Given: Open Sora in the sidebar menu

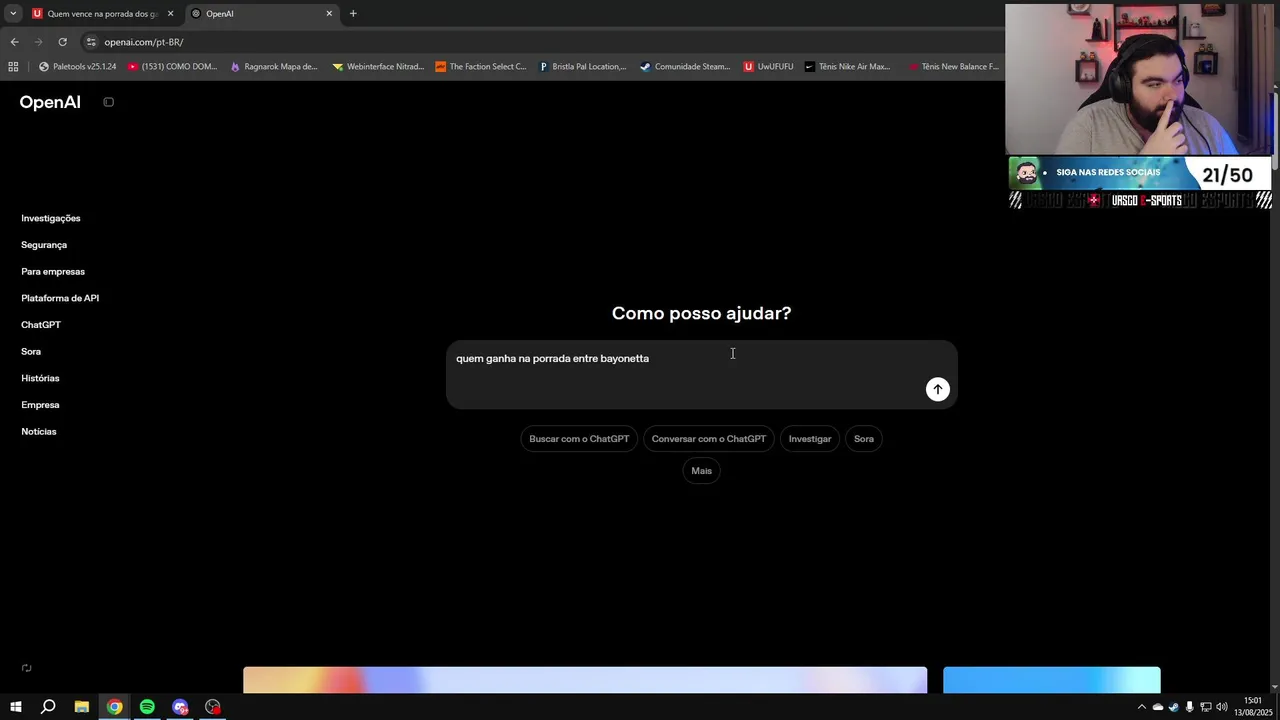Looking at the screenshot, I should click(31, 352).
